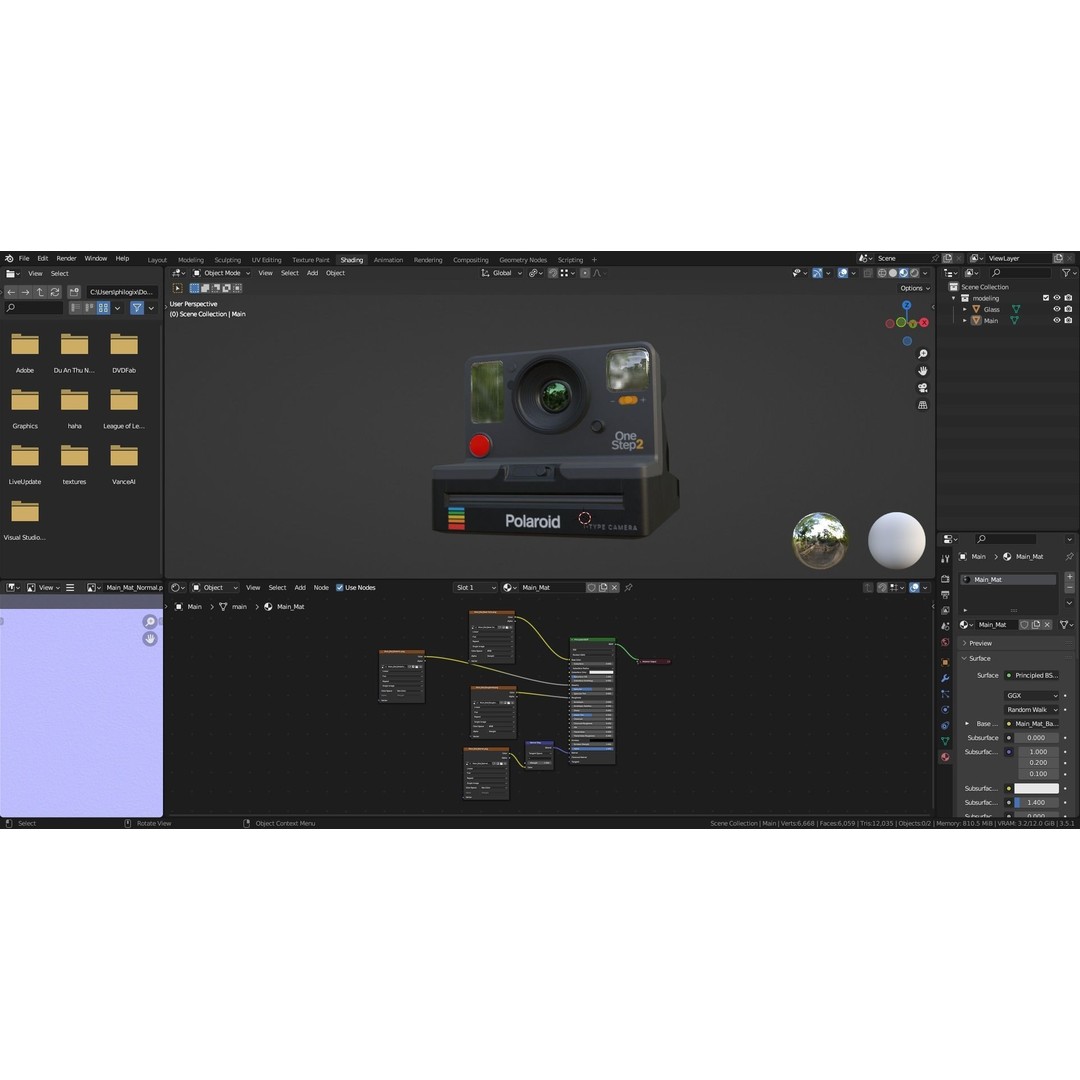Open the World properties tab
This screenshot has height=1080, width=1080.
click(945, 642)
